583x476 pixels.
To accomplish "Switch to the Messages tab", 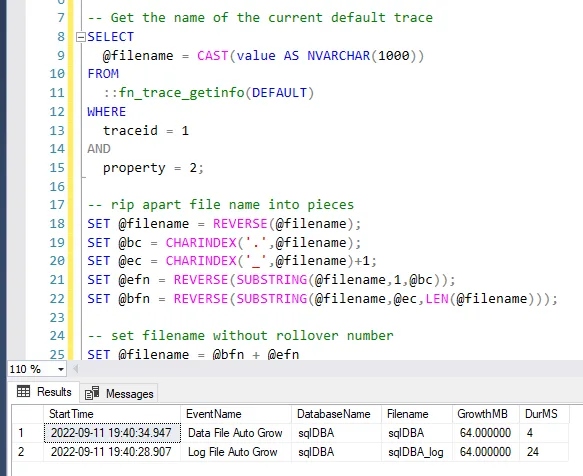I will point(119,393).
